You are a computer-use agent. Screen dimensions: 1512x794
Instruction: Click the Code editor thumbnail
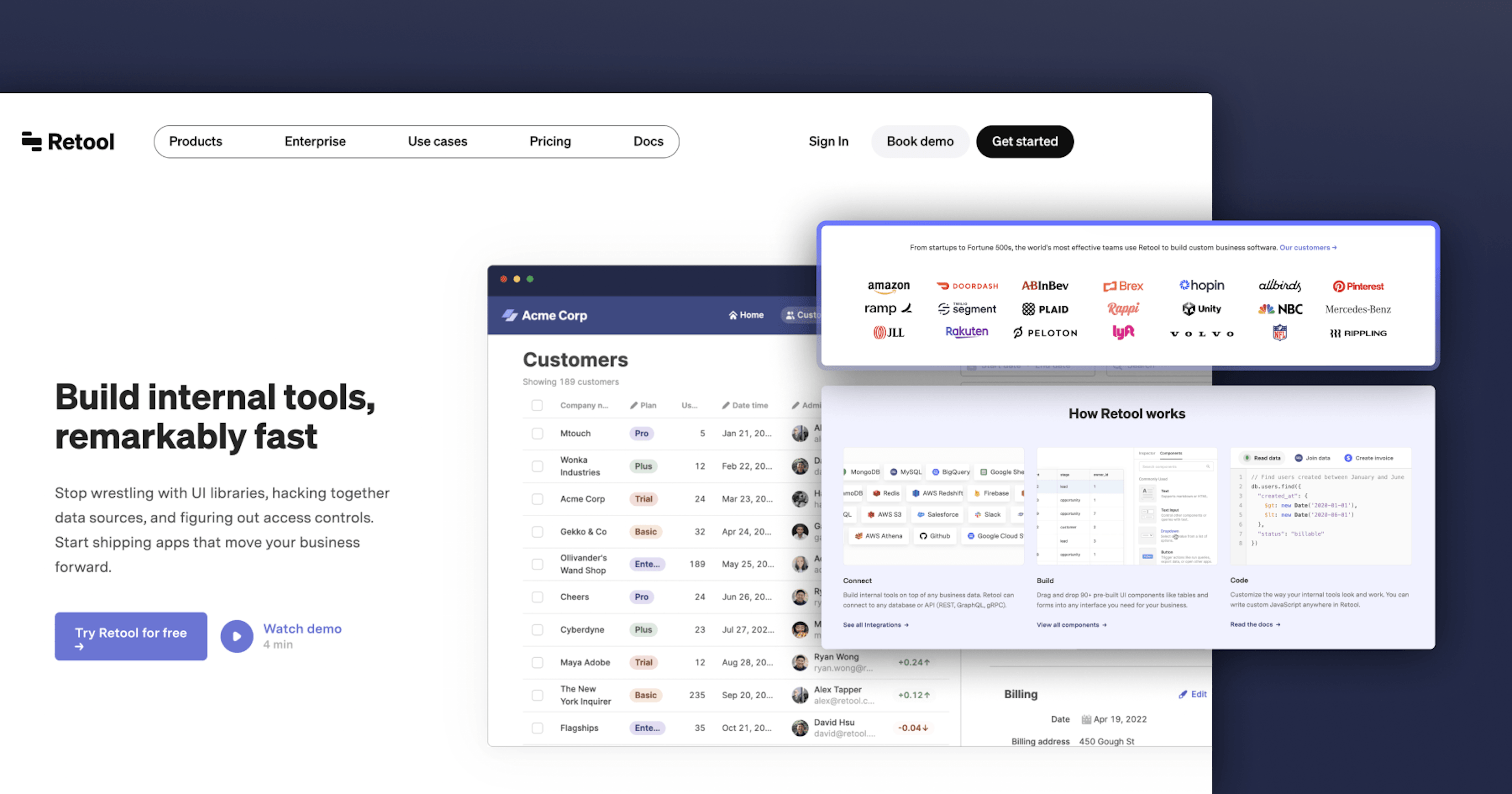[1321, 507]
